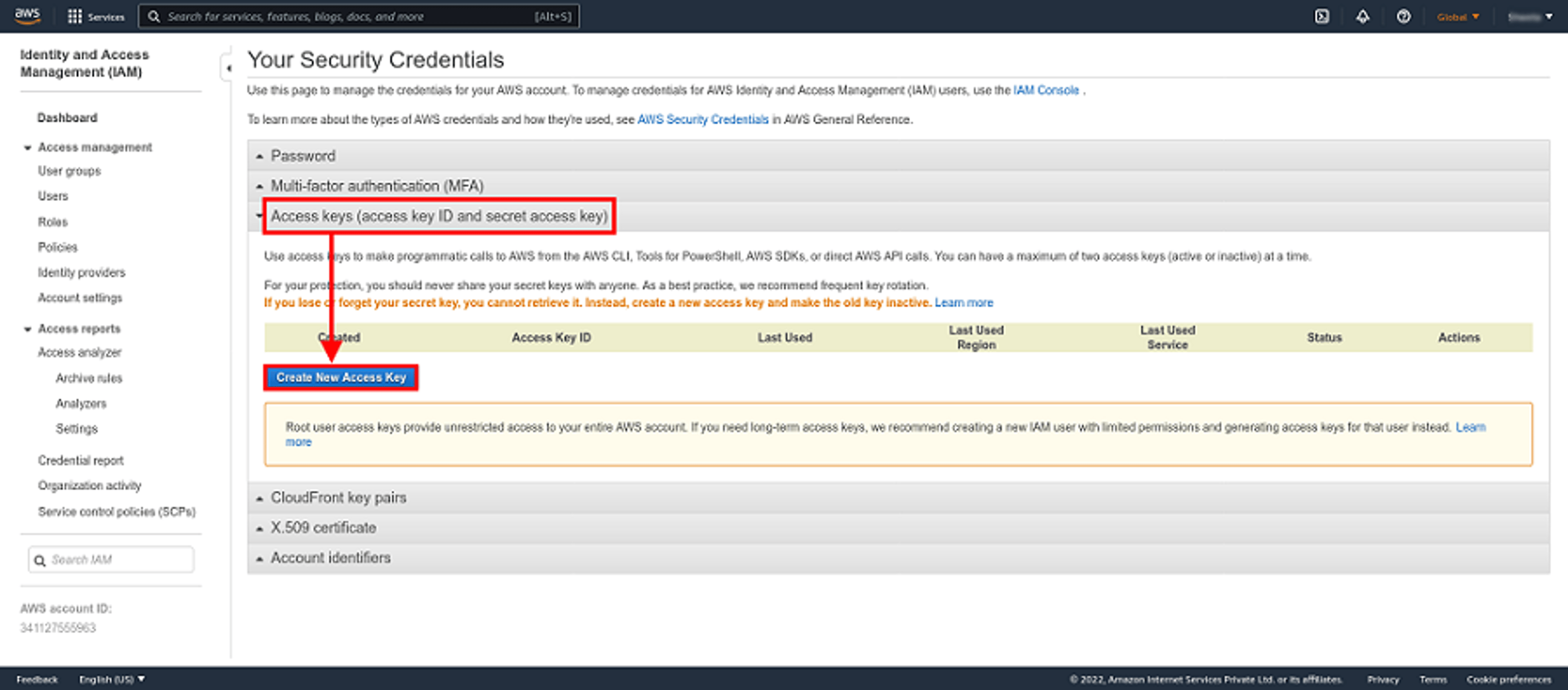Follow the IAM Console link
Screen dimensions: 1568x690
coord(1046,90)
